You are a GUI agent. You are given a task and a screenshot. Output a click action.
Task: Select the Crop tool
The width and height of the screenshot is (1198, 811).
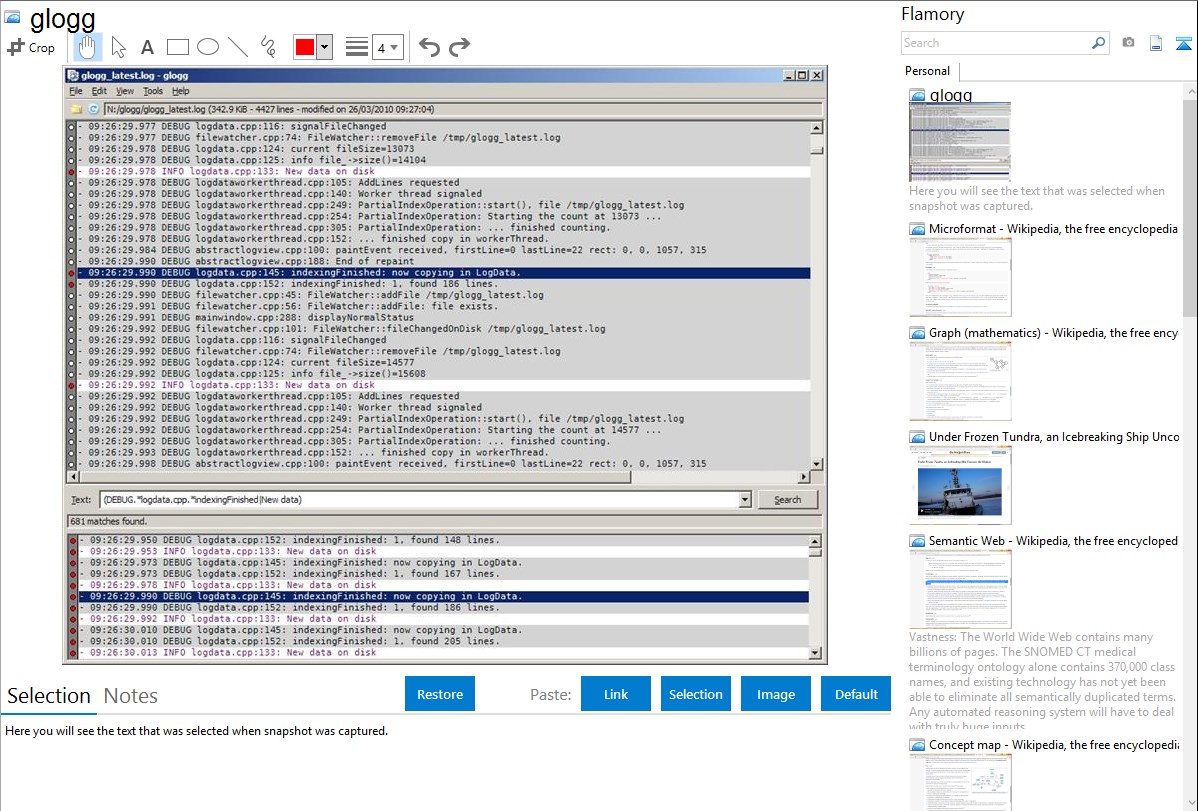(31, 47)
